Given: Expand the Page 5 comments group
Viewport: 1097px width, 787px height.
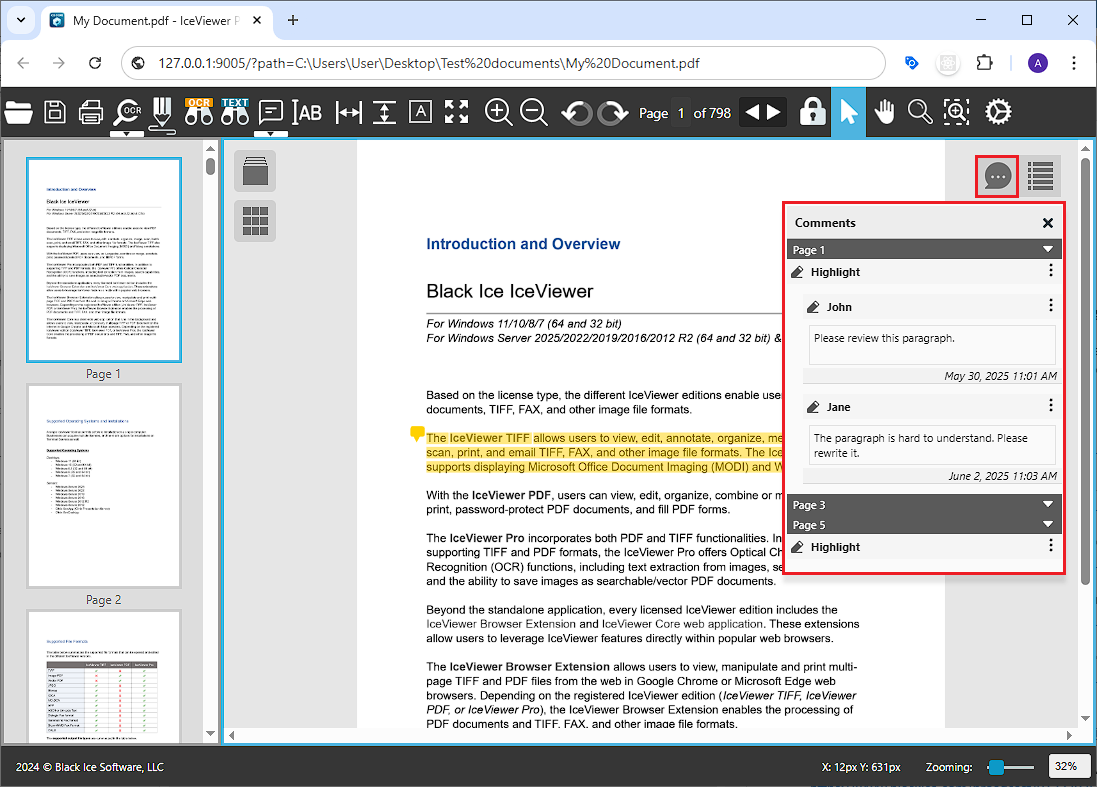Looking at the screenshot, I should coord(1047,525).
